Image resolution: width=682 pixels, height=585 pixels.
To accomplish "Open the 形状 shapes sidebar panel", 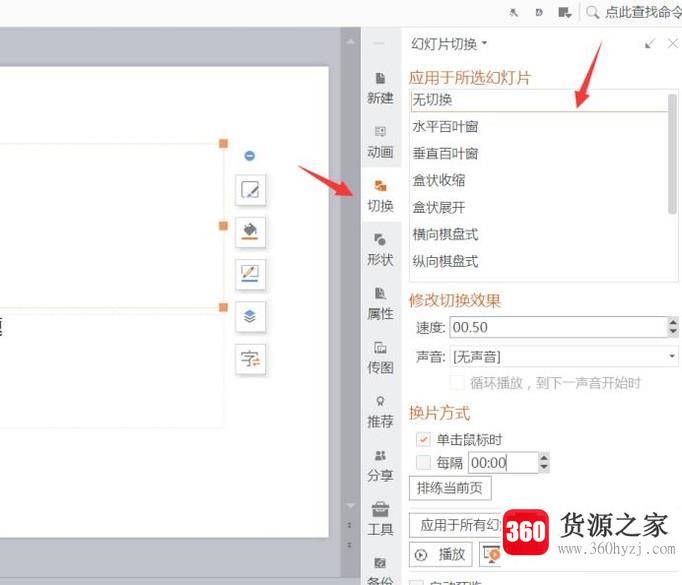I will pyautogui.click(x=380, y=250).
